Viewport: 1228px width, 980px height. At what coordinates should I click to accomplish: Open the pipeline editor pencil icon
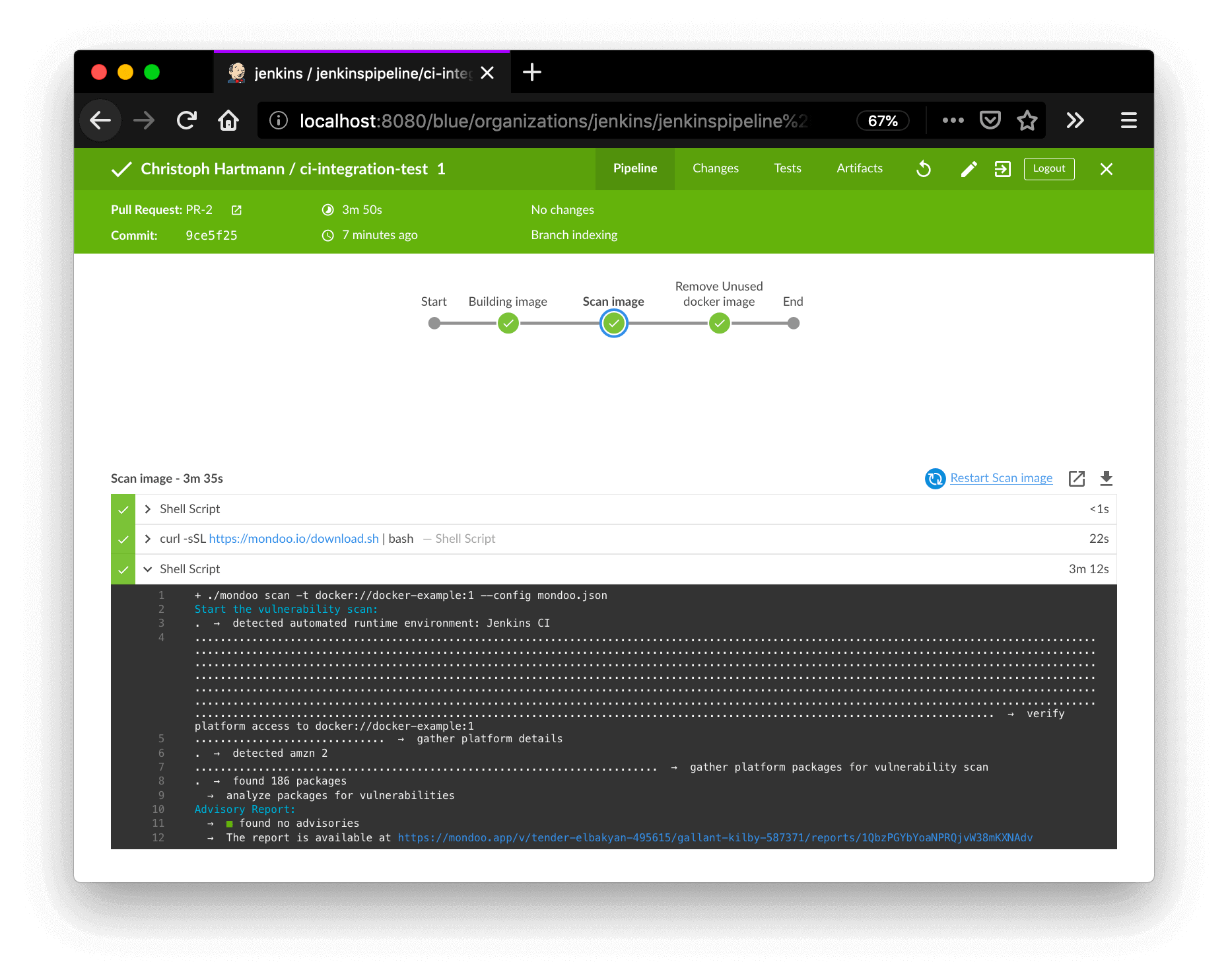pyautogui.click(x=969, y=169)
